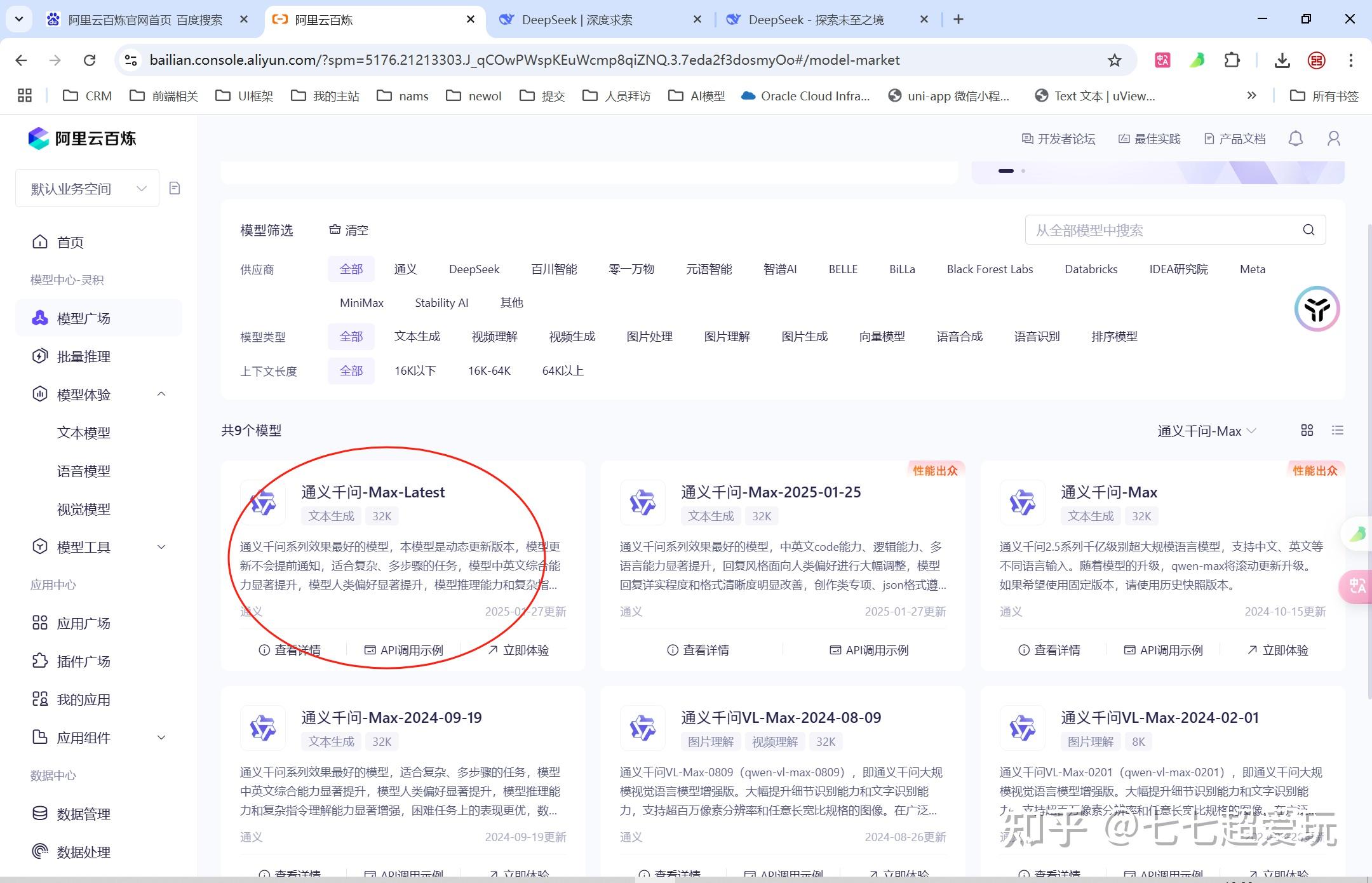Filter model type by 图片理解
Image resolution: width=1372 pixels, height=883 pixels.
727,337
